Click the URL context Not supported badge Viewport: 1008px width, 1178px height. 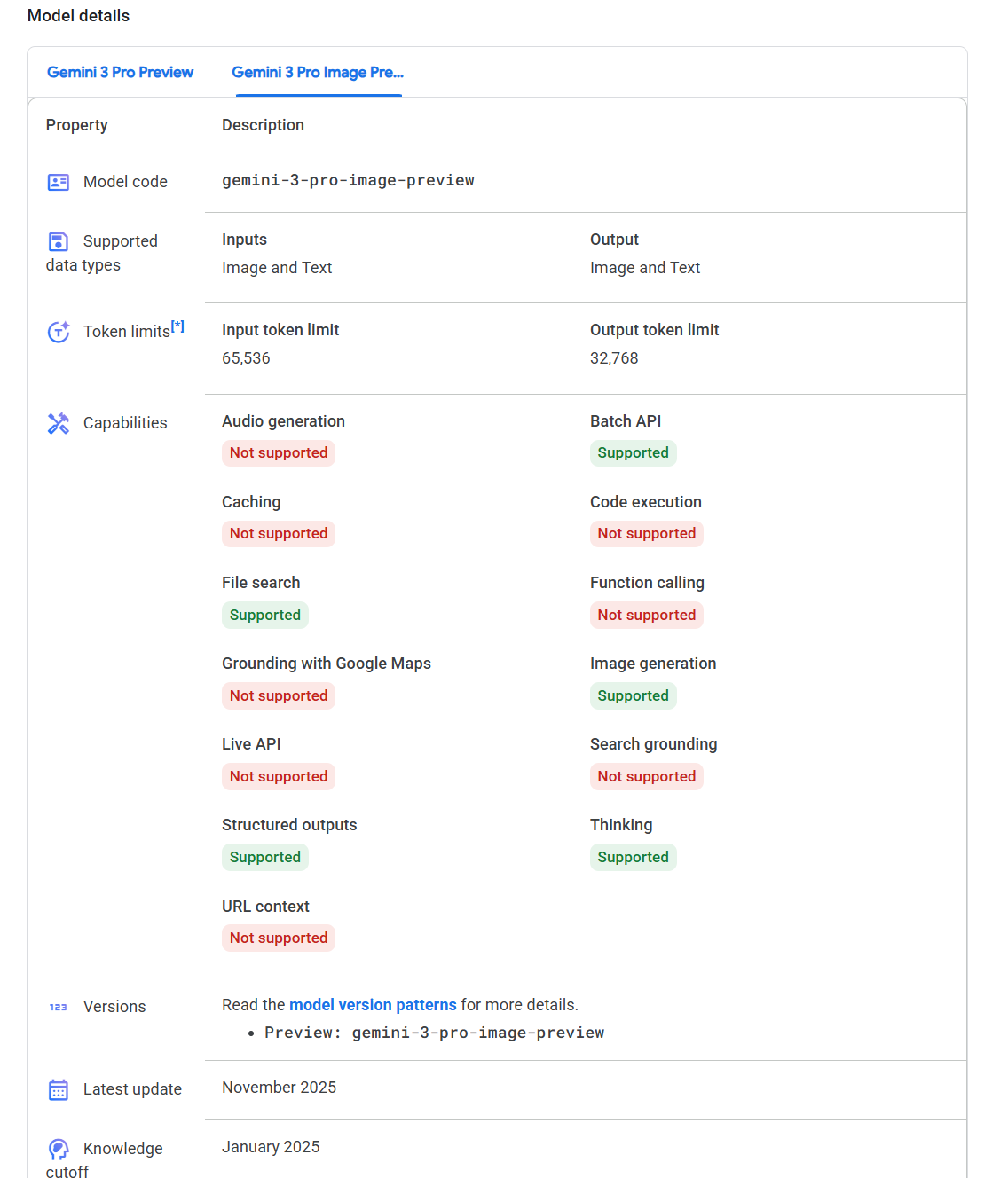[279, 938]
